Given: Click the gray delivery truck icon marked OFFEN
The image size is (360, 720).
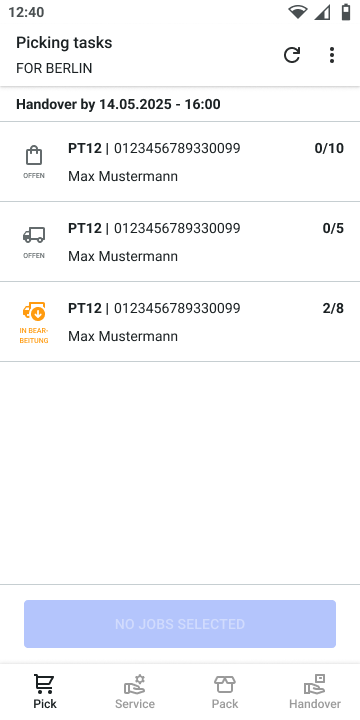Looking at the screenshot, I should pos(34,235).
